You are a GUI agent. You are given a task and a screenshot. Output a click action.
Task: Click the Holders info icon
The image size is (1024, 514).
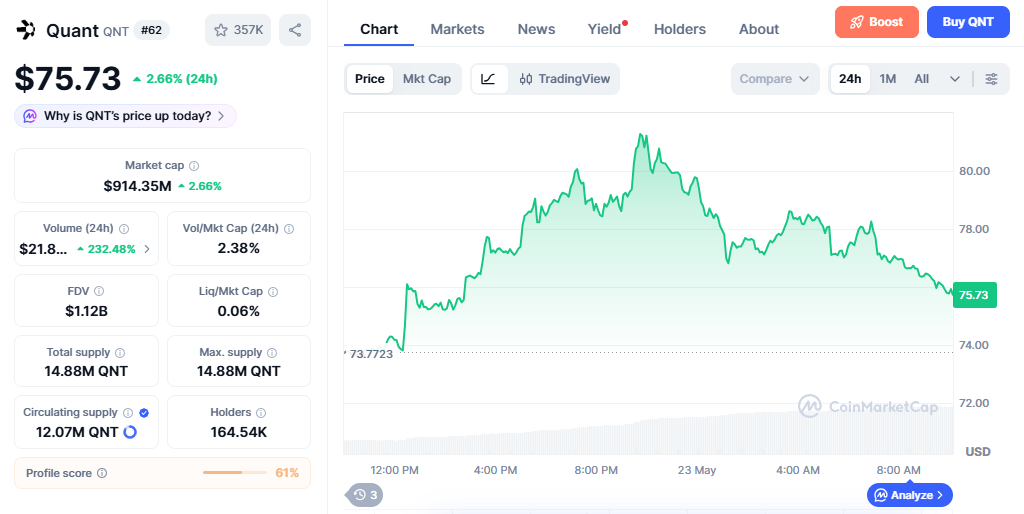pyautogui.click(x=261, y=413)
